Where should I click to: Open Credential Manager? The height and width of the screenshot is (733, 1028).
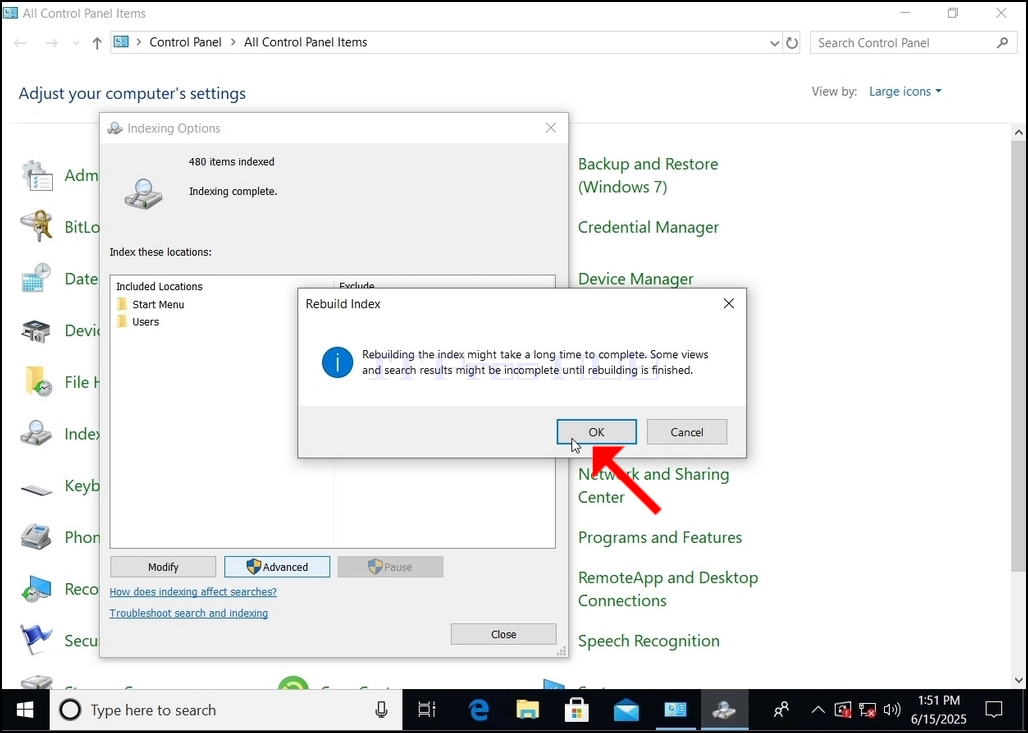click(648, 228)
